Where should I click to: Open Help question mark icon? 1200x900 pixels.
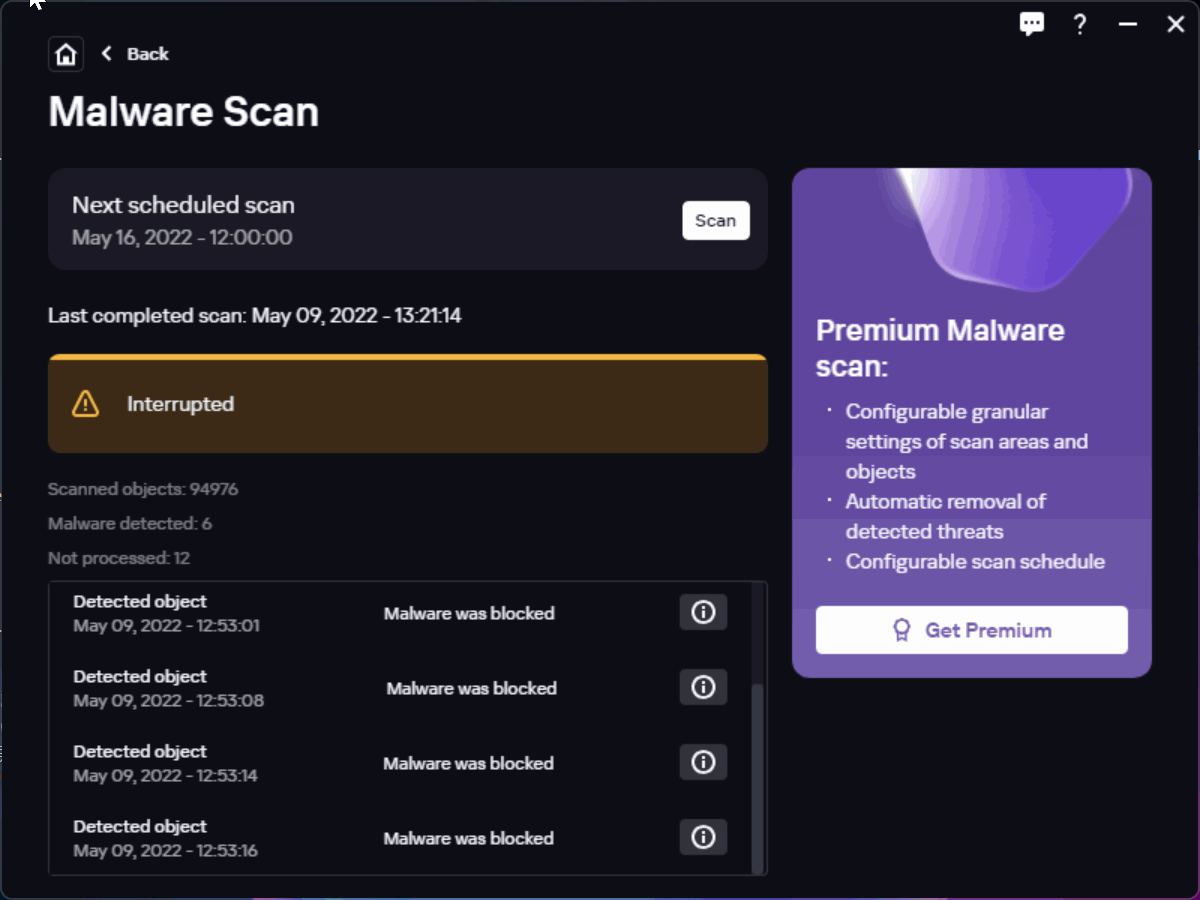point(1080,24)
